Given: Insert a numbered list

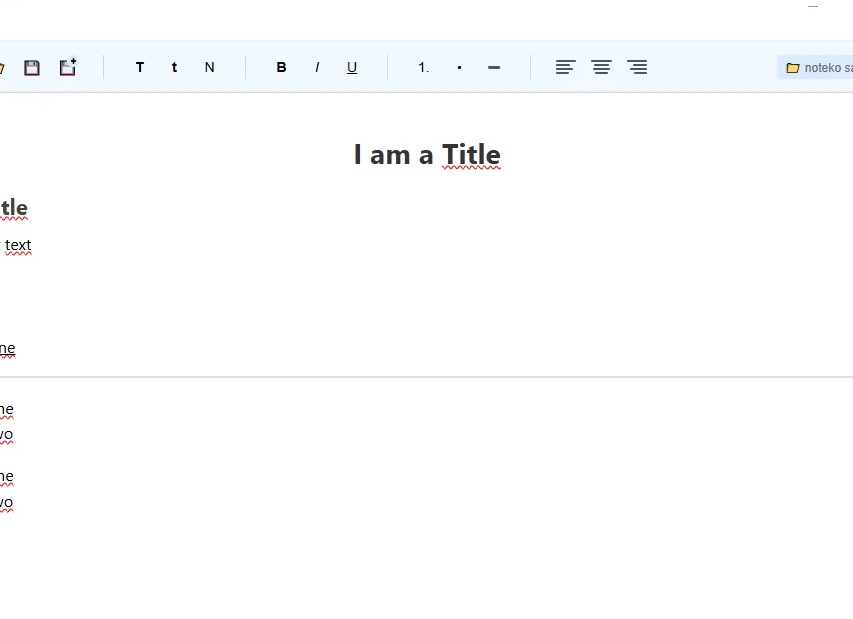Looking at the screenshot, I should 423,67.
